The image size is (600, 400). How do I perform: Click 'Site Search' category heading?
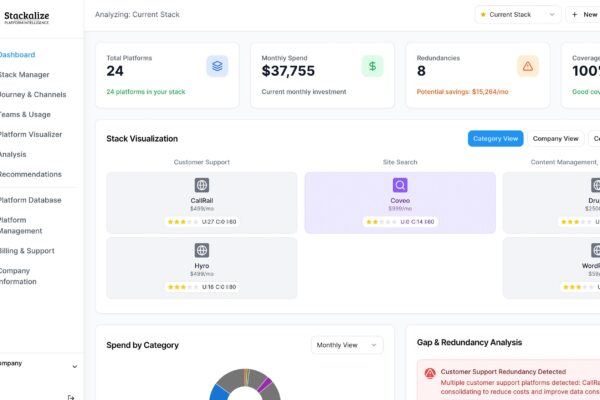[x=400, y=162]
